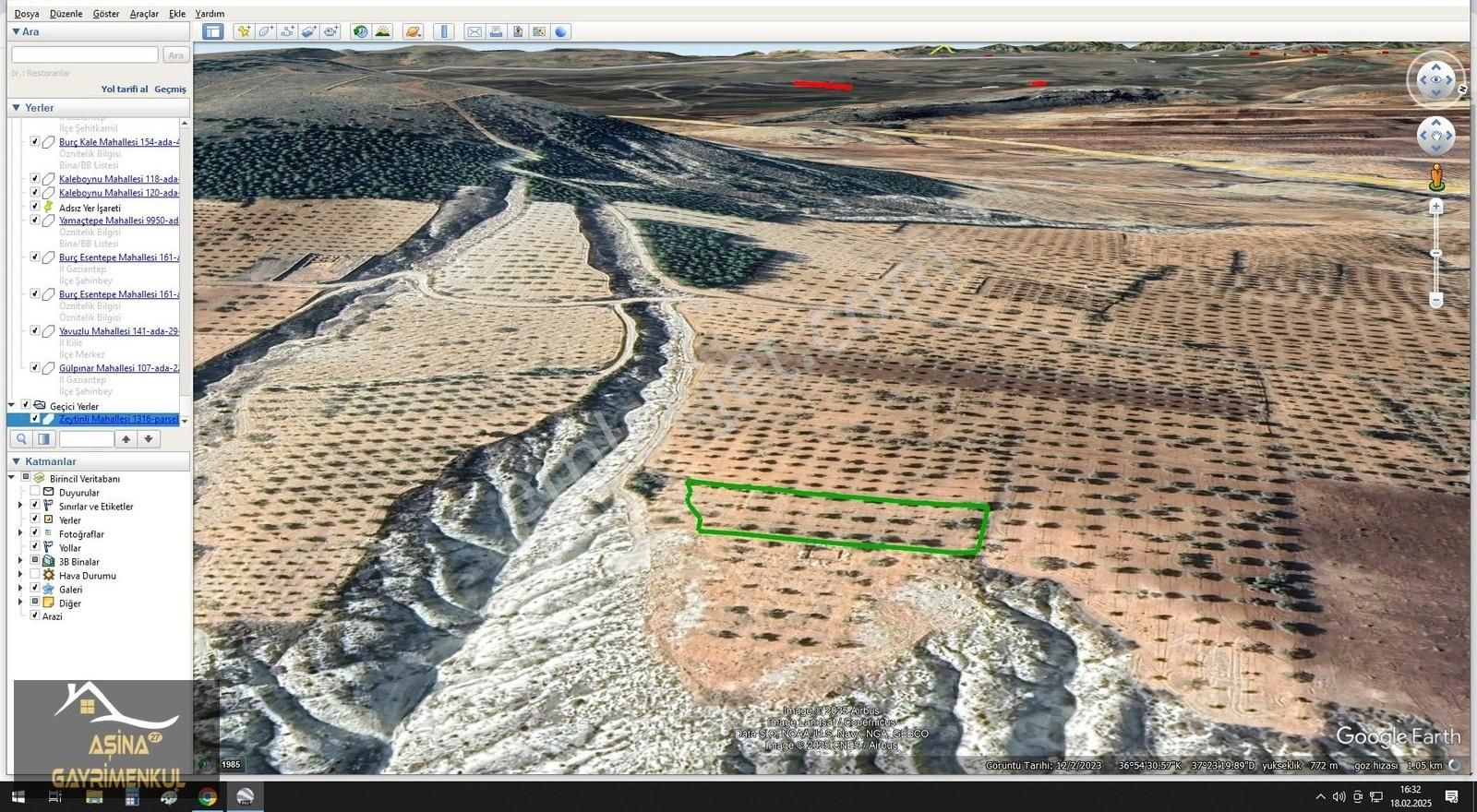
Task: Uncheck the Yollar layer checkbox
Action: click(x=35, y=547)
